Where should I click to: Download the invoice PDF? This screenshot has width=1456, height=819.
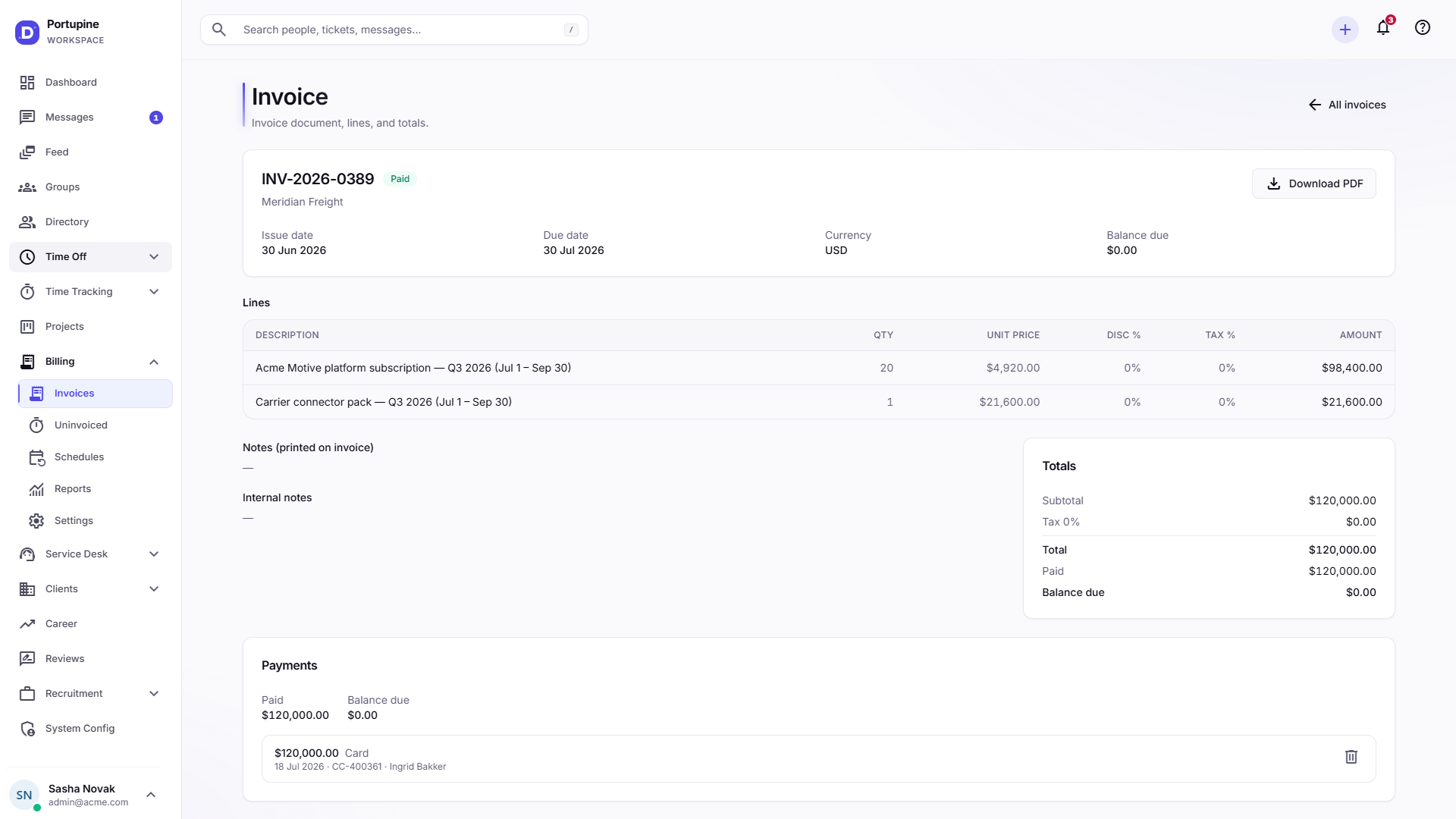(1313, 184)
